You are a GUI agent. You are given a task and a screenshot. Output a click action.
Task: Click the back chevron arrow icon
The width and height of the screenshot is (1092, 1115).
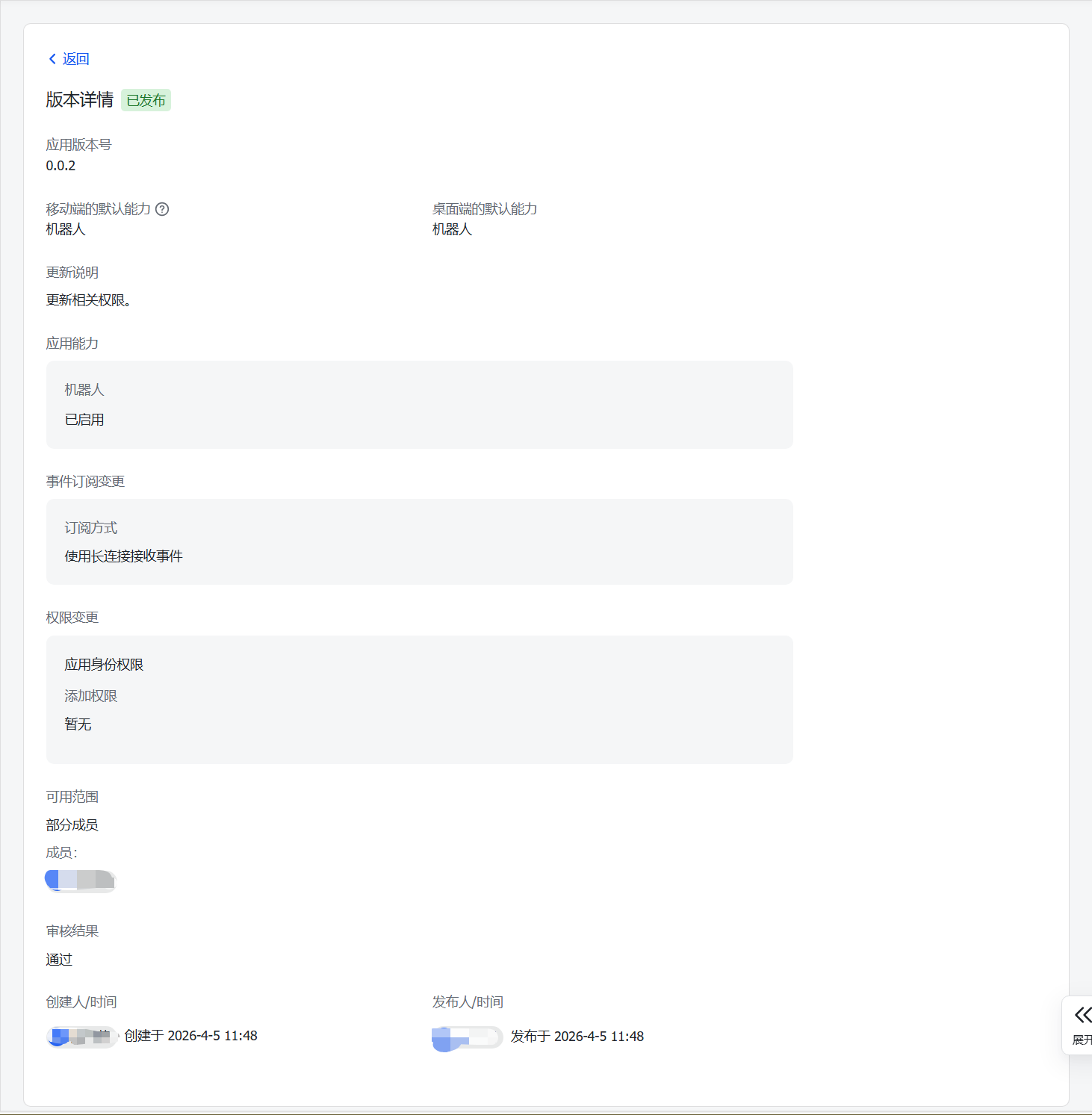point(52,59)
